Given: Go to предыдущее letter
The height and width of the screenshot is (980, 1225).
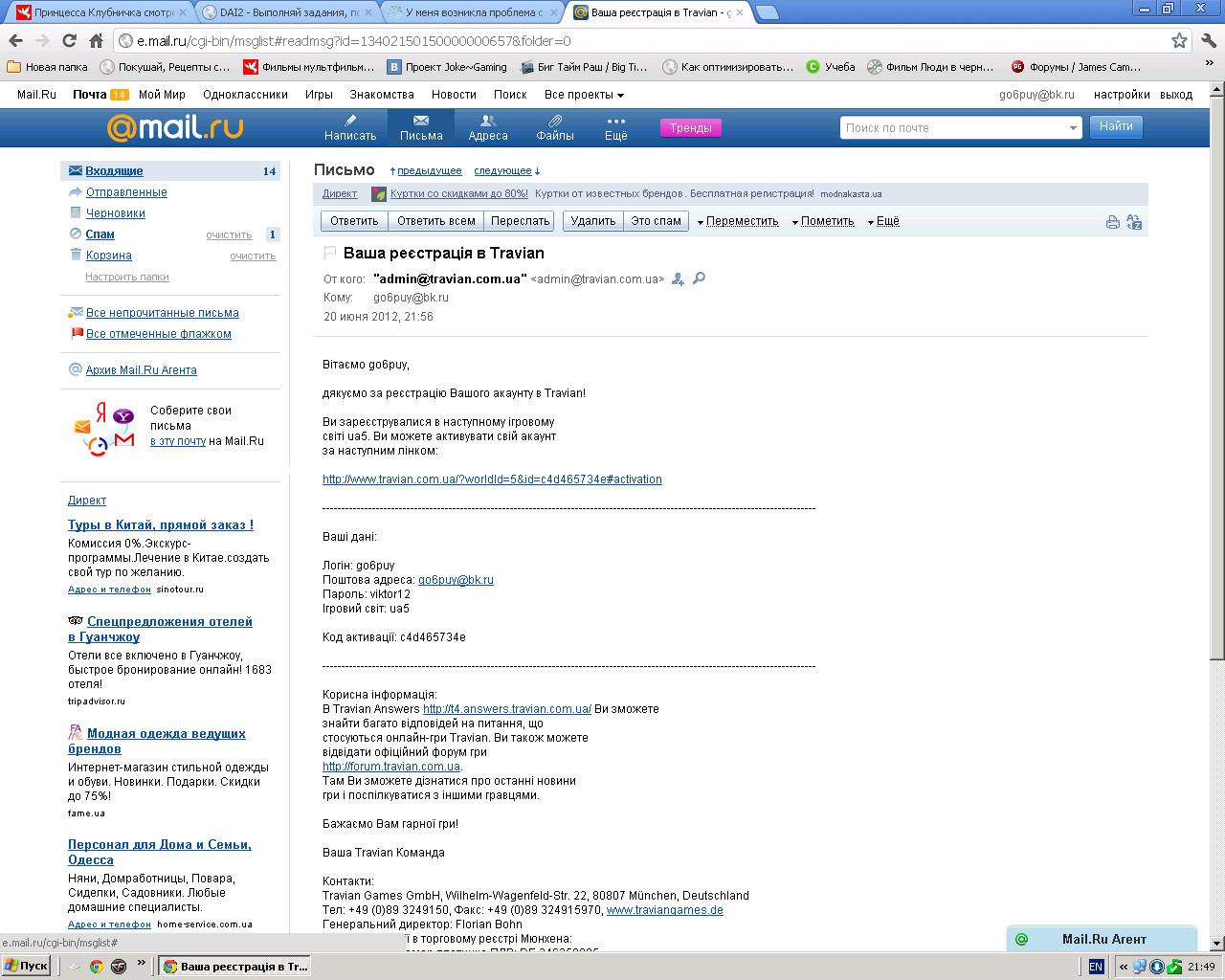Looking at the screenshot, I should pyautogui.click(x=429, y=171).
